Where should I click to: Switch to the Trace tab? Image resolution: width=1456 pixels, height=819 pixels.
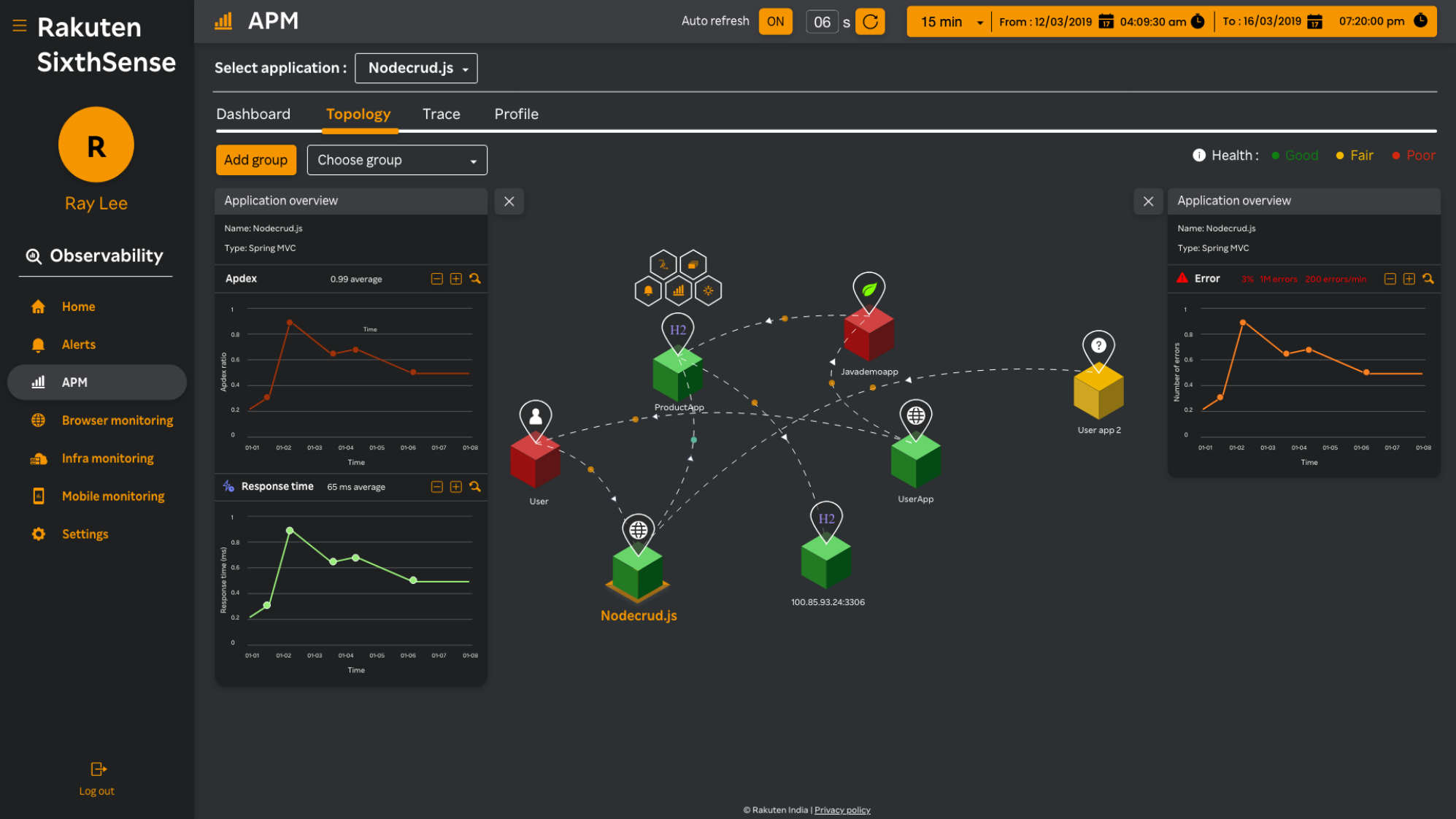point(440,114)
